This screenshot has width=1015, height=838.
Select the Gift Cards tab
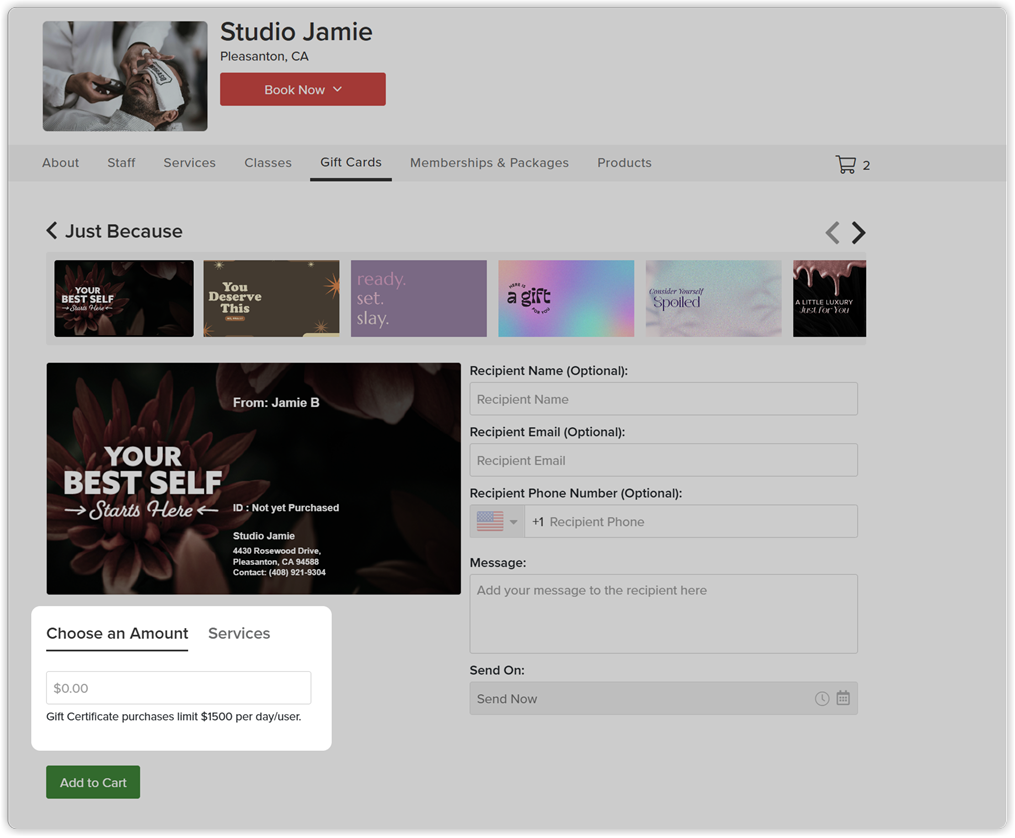(x=351, y=162)
